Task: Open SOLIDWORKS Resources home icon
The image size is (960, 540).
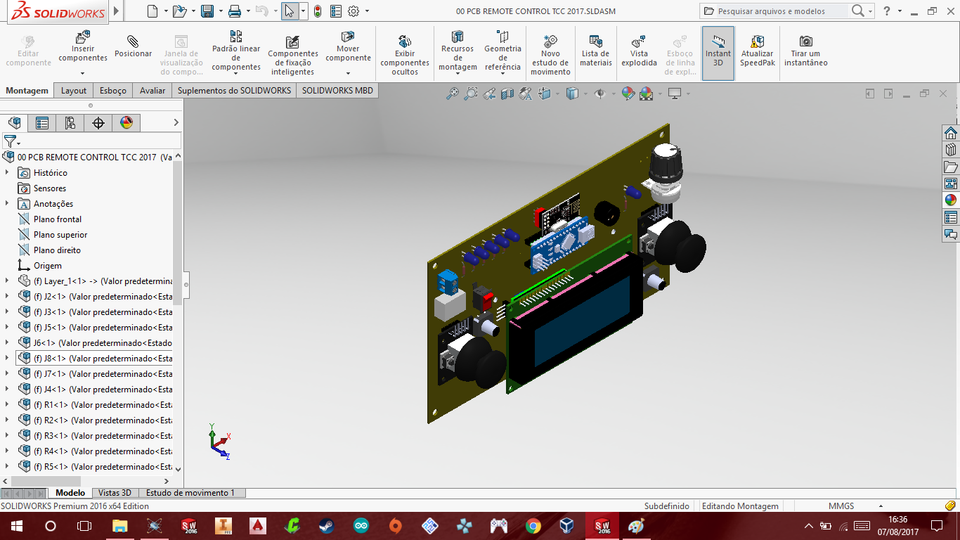Action: click(x=950, y=133)
